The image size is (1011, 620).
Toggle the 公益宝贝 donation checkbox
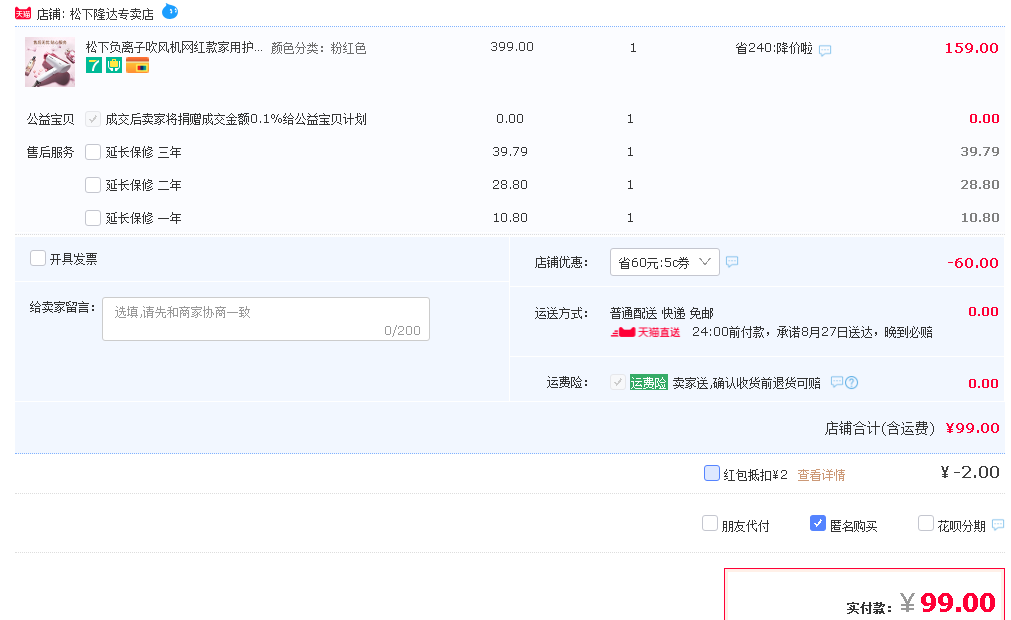coord(93,119)
